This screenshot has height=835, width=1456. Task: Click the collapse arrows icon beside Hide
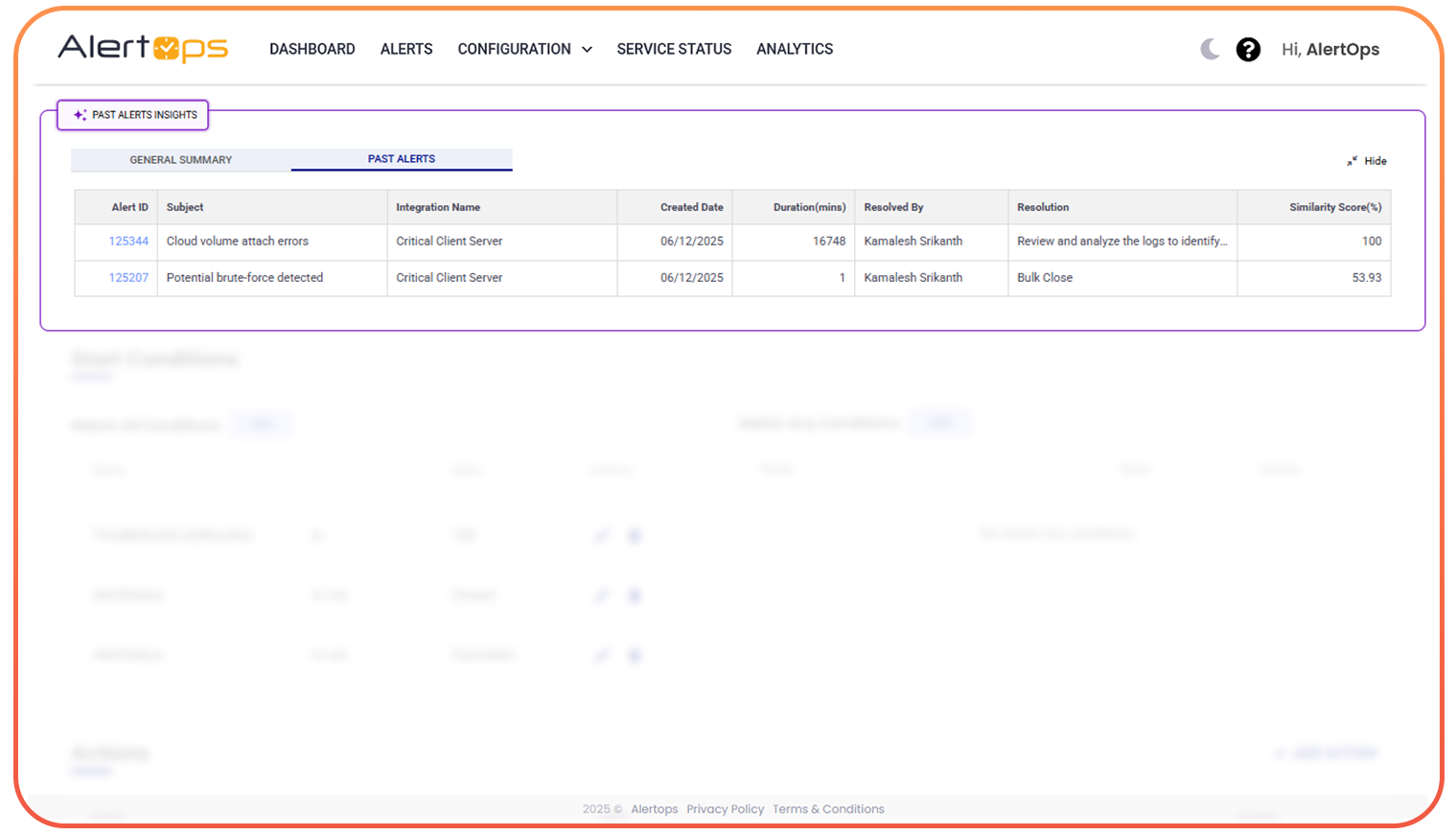1352,161
